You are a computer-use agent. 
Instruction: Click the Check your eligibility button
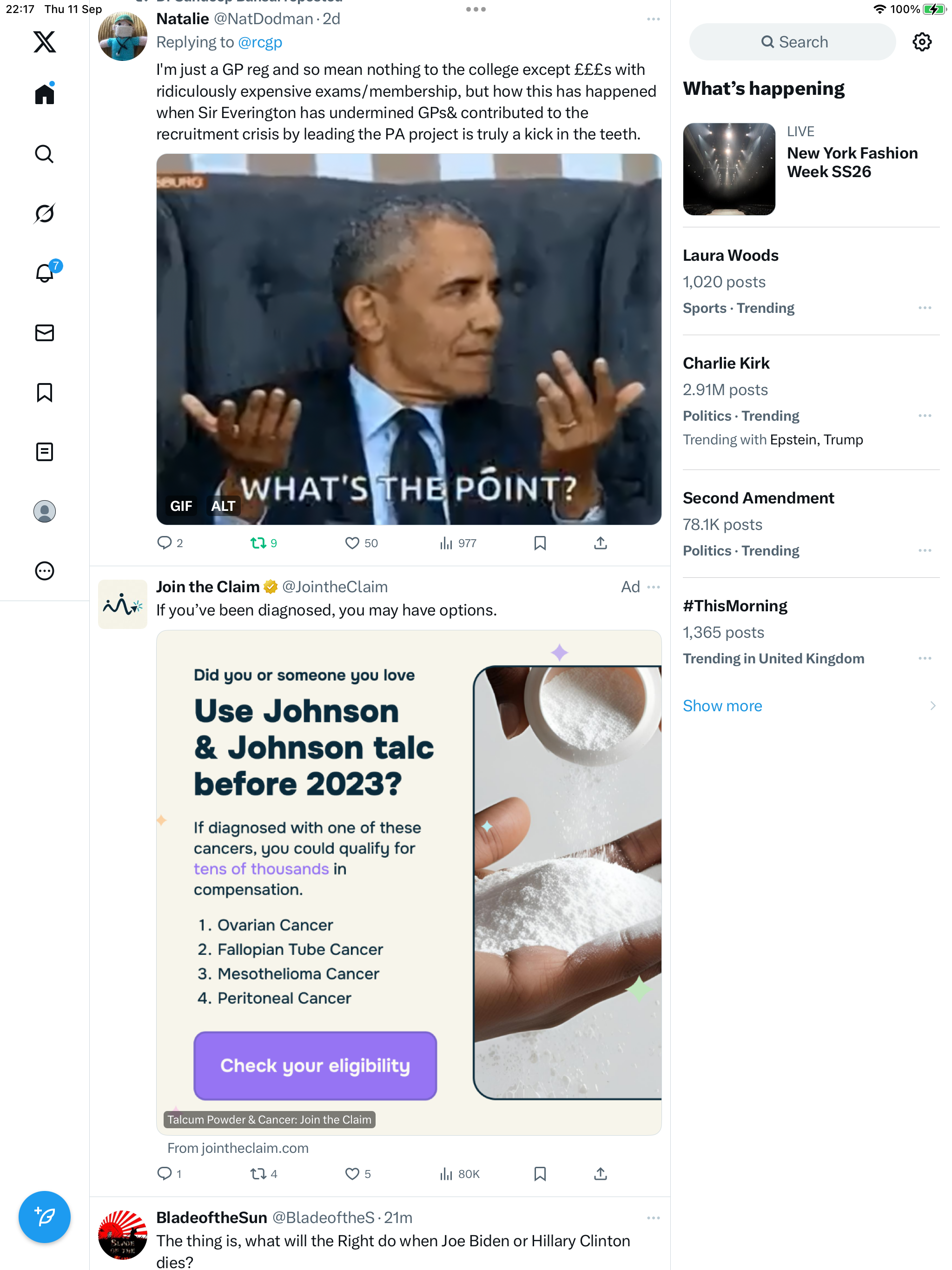pyautogui.click(x=315, y=1065)
